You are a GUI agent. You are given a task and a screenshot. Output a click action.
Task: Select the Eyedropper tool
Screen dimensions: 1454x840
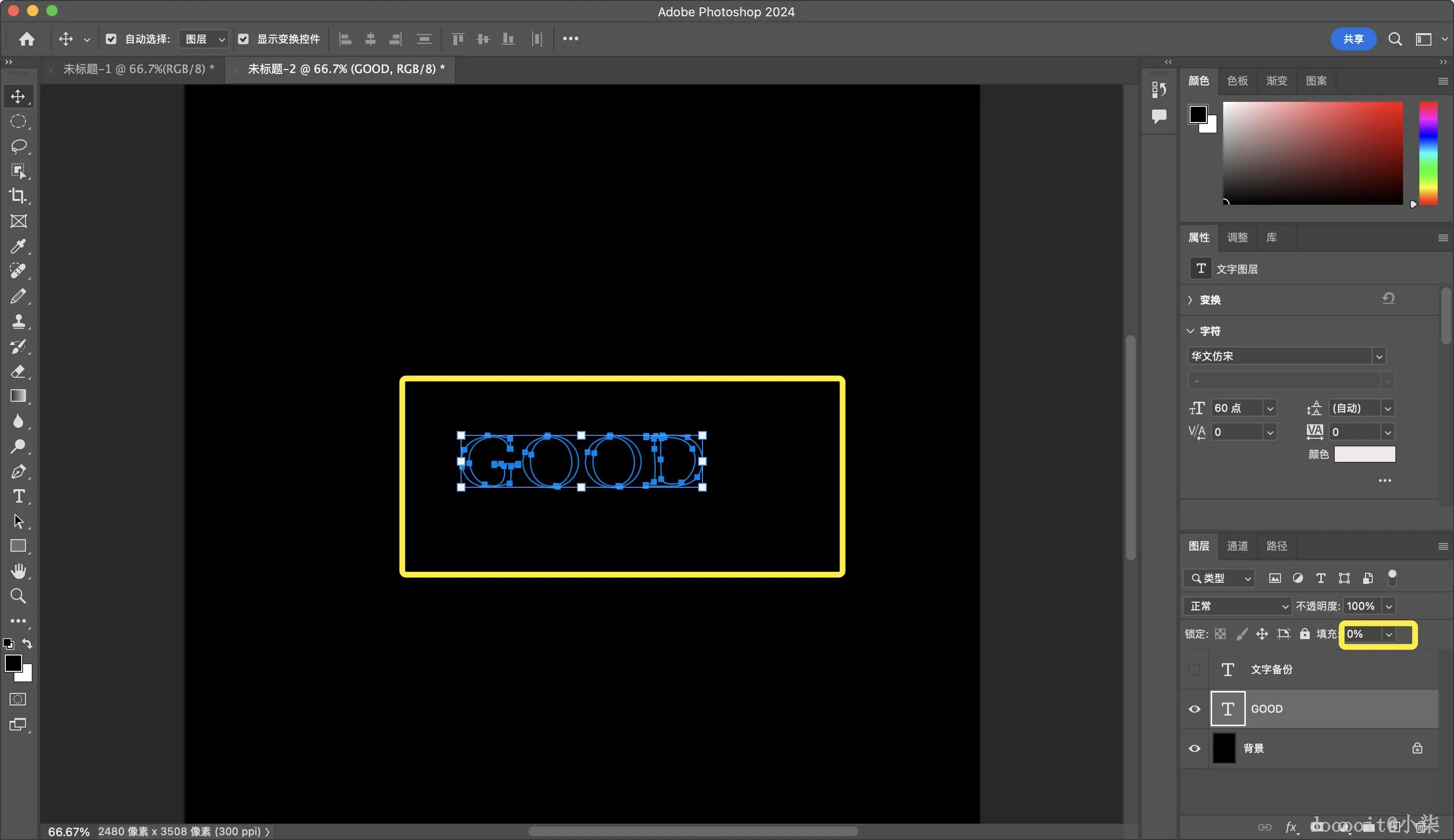[x=18, y=246]
